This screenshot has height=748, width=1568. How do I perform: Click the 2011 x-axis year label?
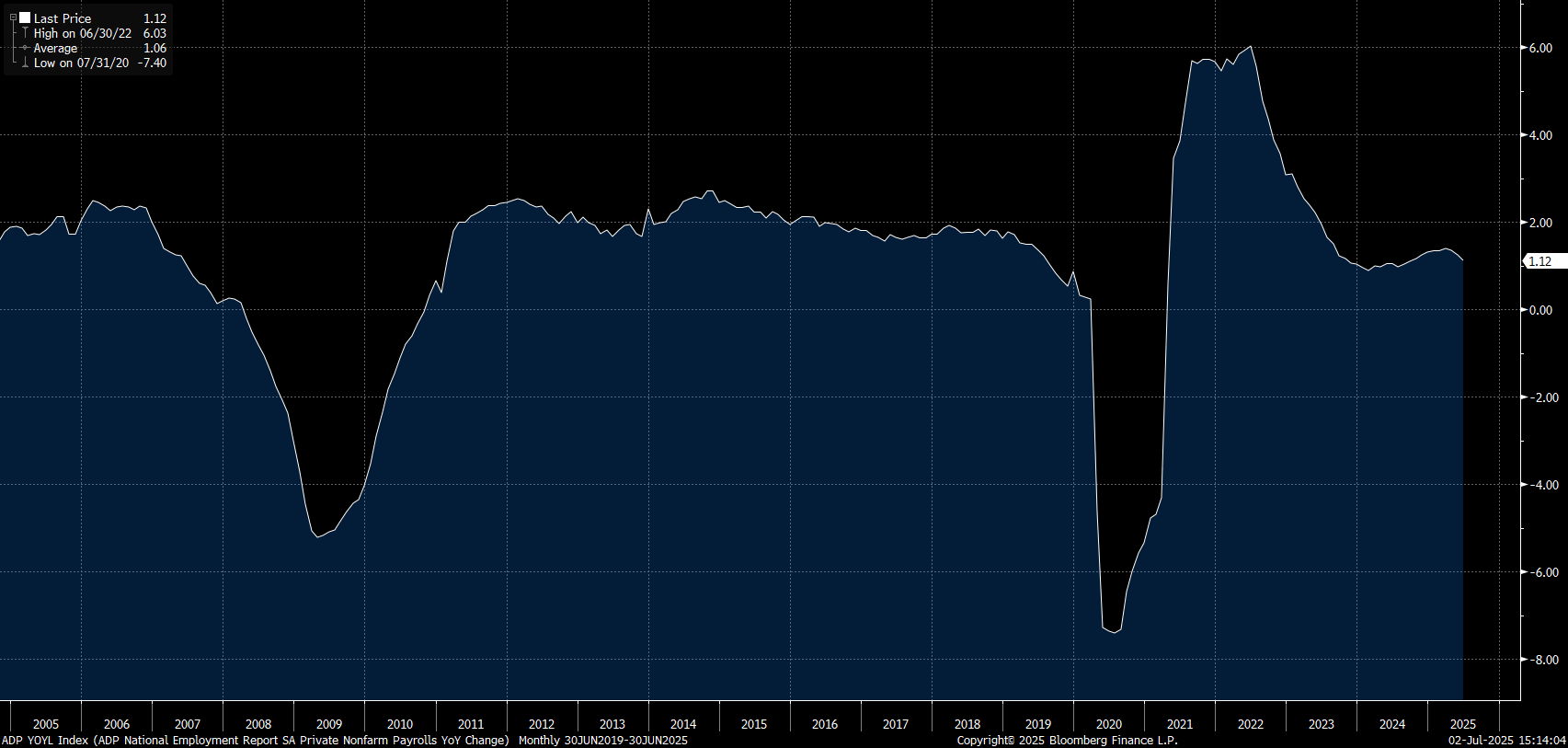pyautogui.click(x=471, y=724)
